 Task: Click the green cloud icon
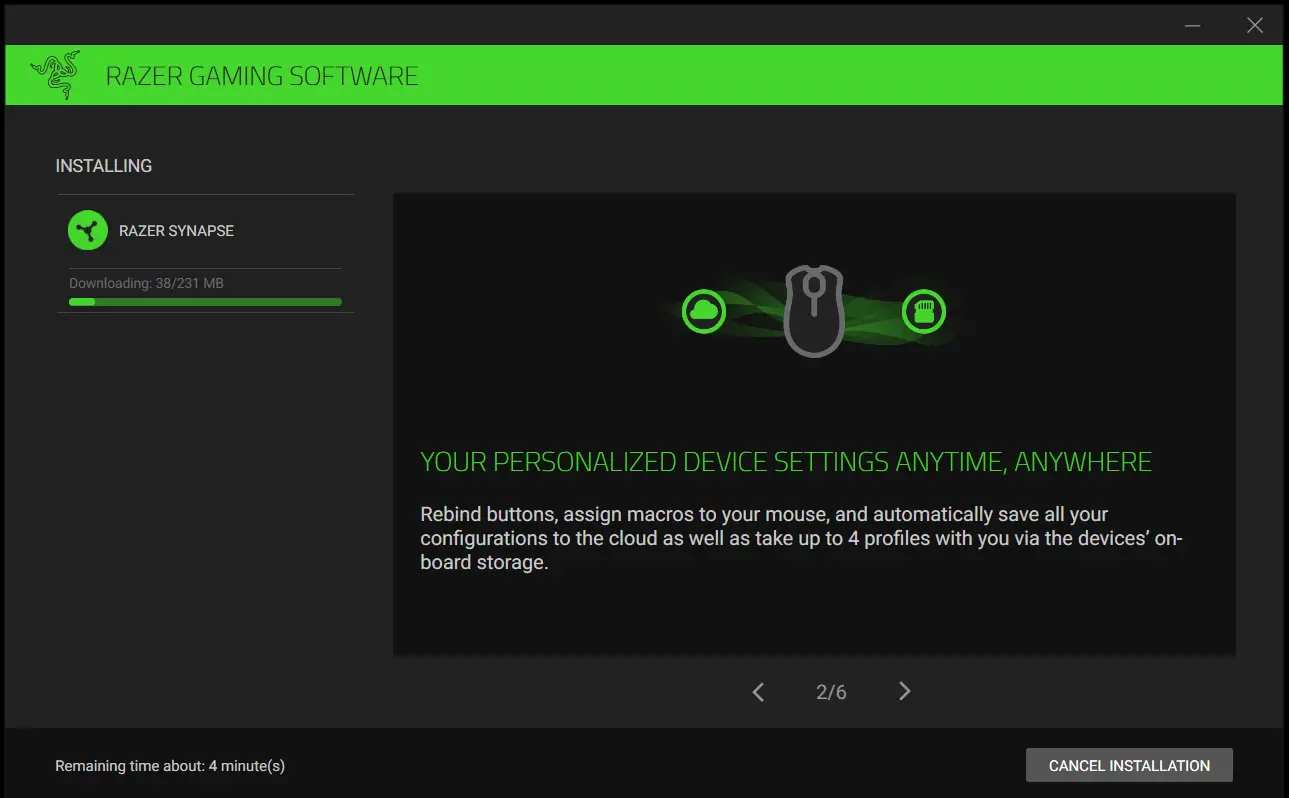(x=703, y=312)
